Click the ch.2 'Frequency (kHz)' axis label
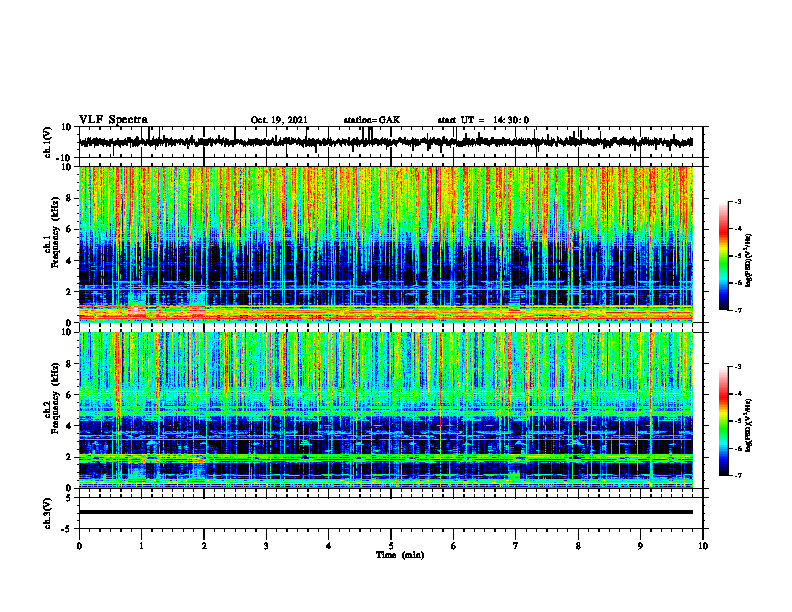Screen dimensions: 792x612 (x=55, y=398)
